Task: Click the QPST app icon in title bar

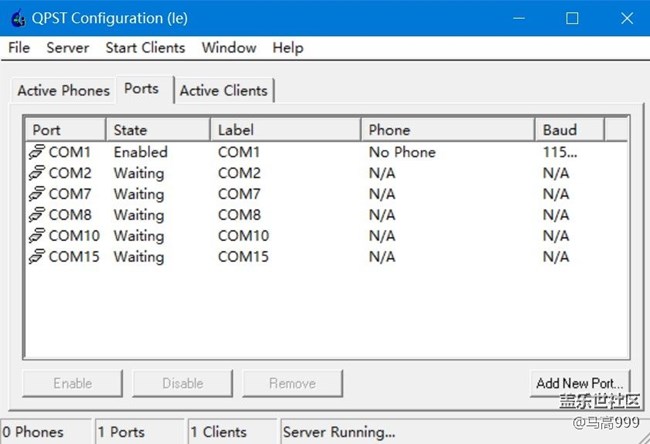Action: point(17,18)
